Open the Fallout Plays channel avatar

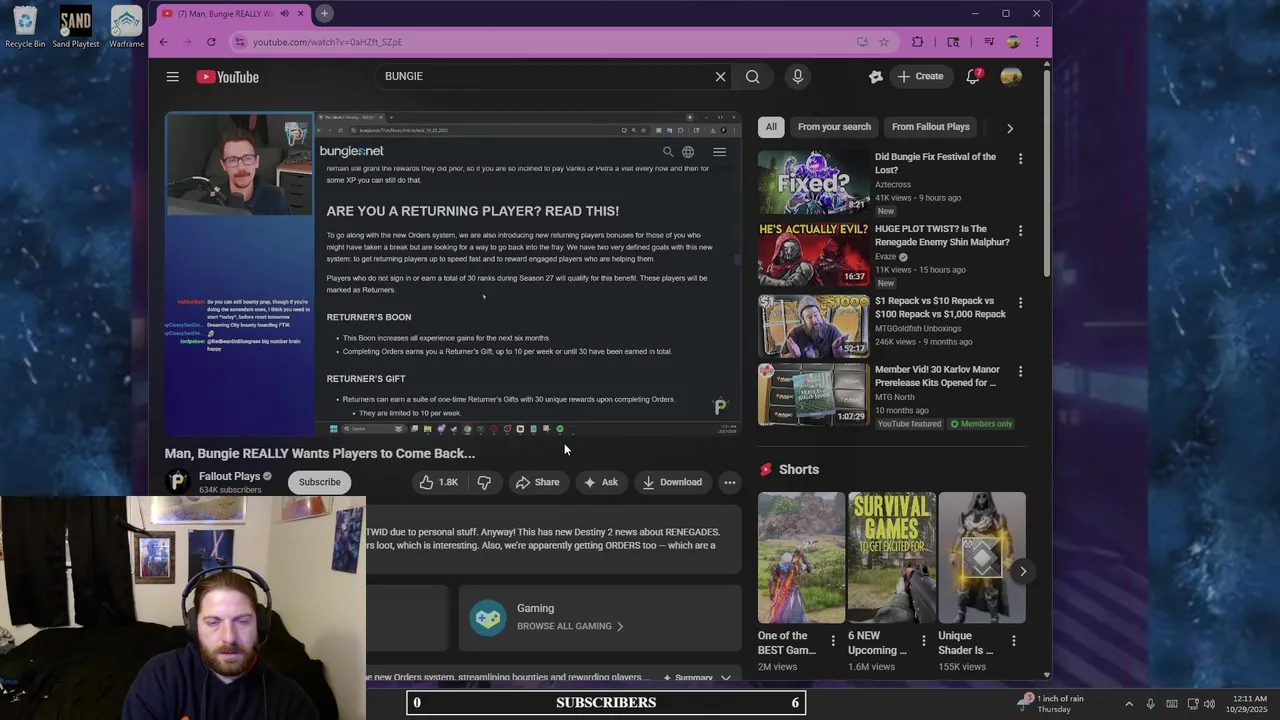coord(178,482)
